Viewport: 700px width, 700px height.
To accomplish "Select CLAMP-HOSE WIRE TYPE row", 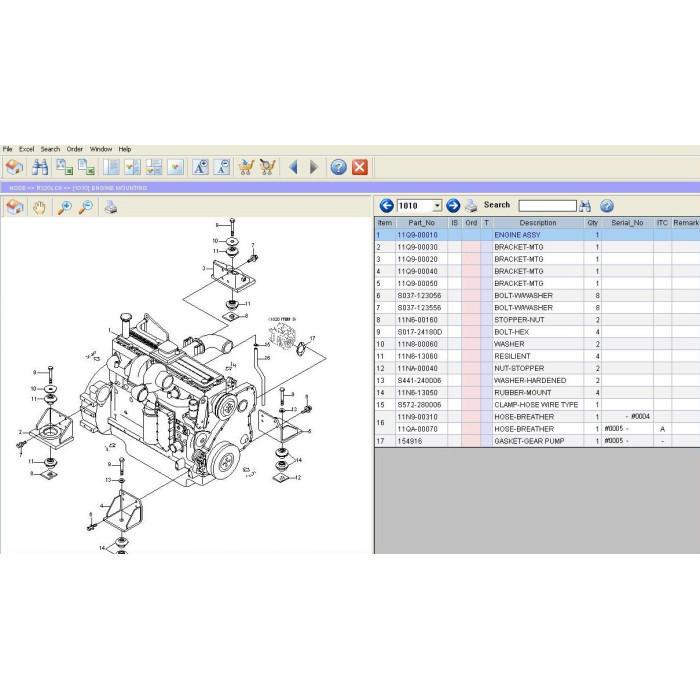I will coord(537,404).
